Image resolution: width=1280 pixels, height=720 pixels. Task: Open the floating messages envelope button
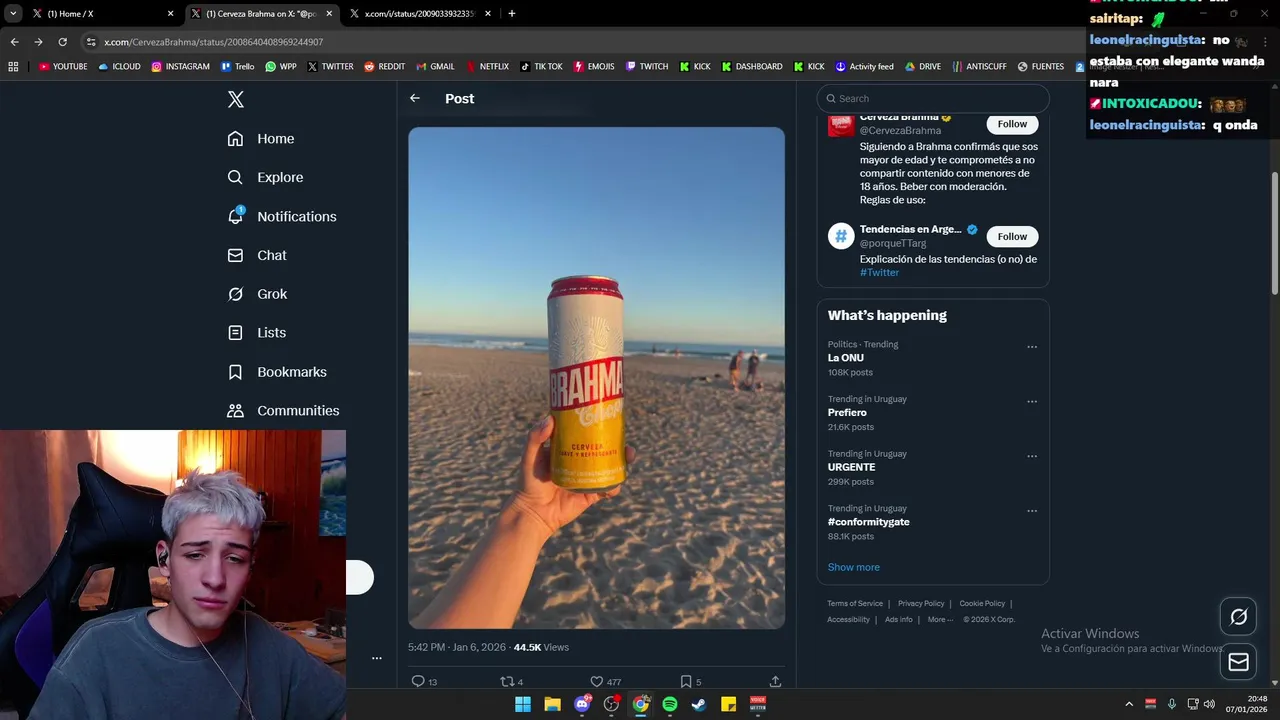click(x=1238, y=662)
